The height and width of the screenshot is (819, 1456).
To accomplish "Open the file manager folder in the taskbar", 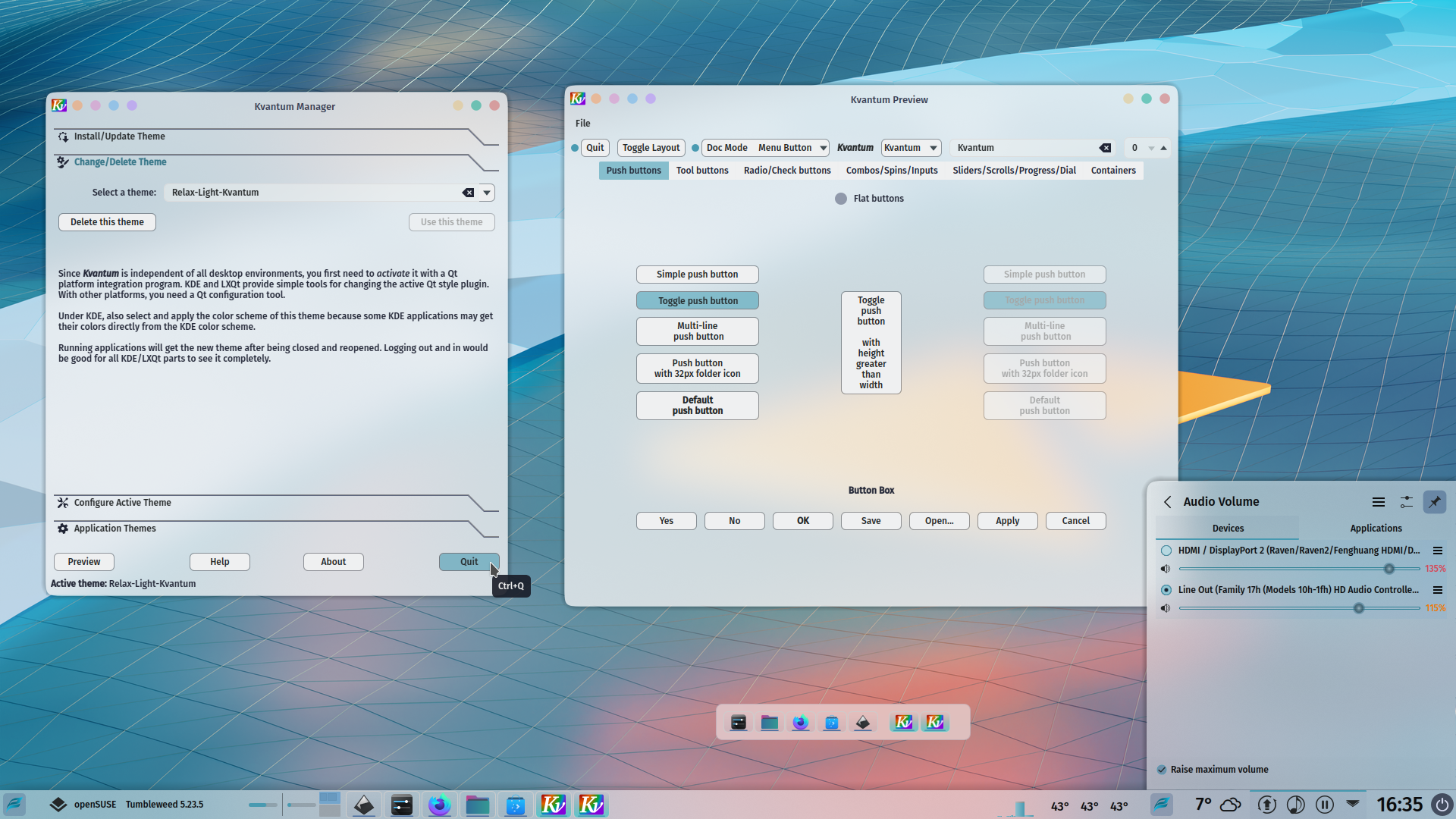I will pos(478,805).
